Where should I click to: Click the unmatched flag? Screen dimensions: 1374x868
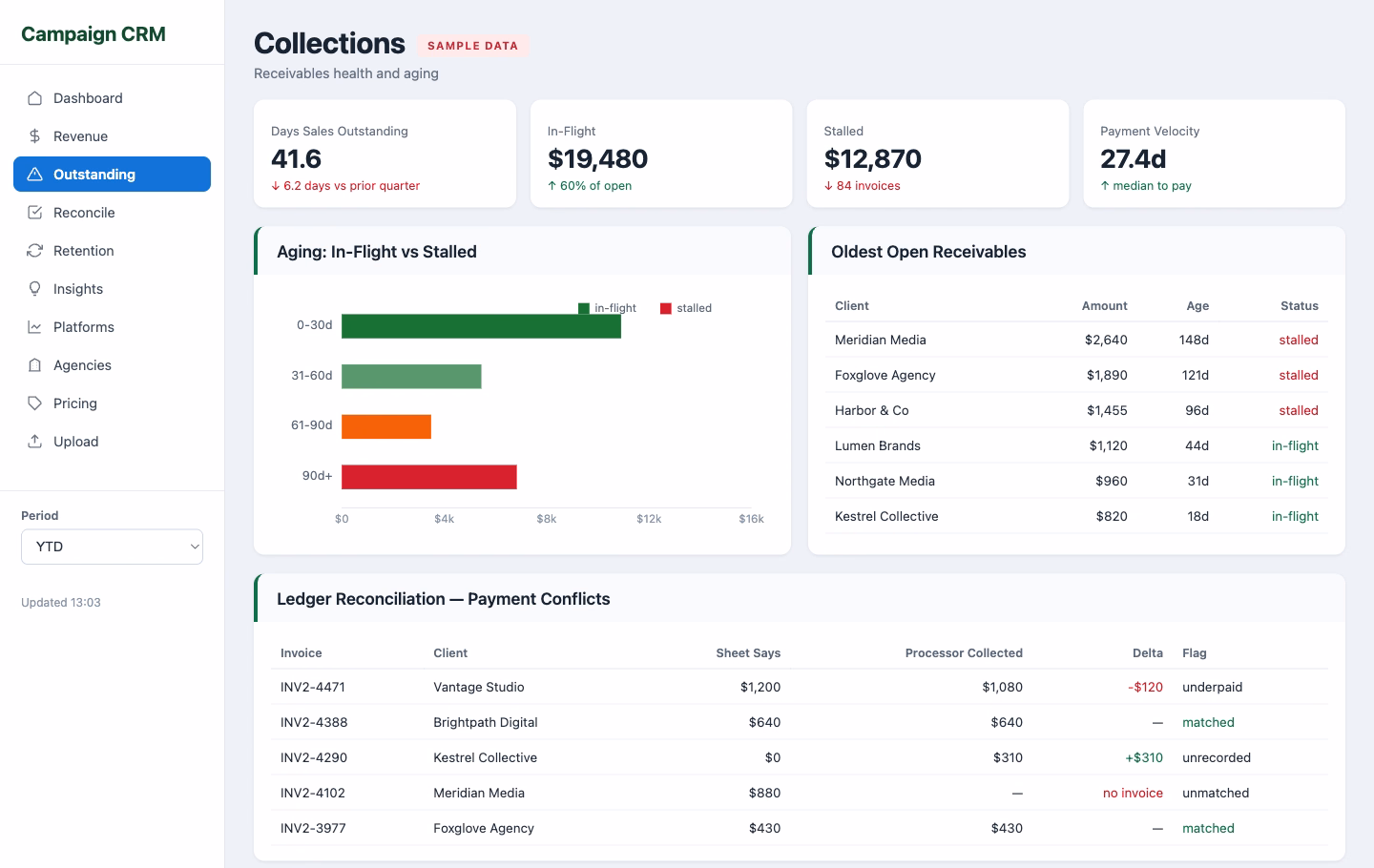tap(1216, 793)
